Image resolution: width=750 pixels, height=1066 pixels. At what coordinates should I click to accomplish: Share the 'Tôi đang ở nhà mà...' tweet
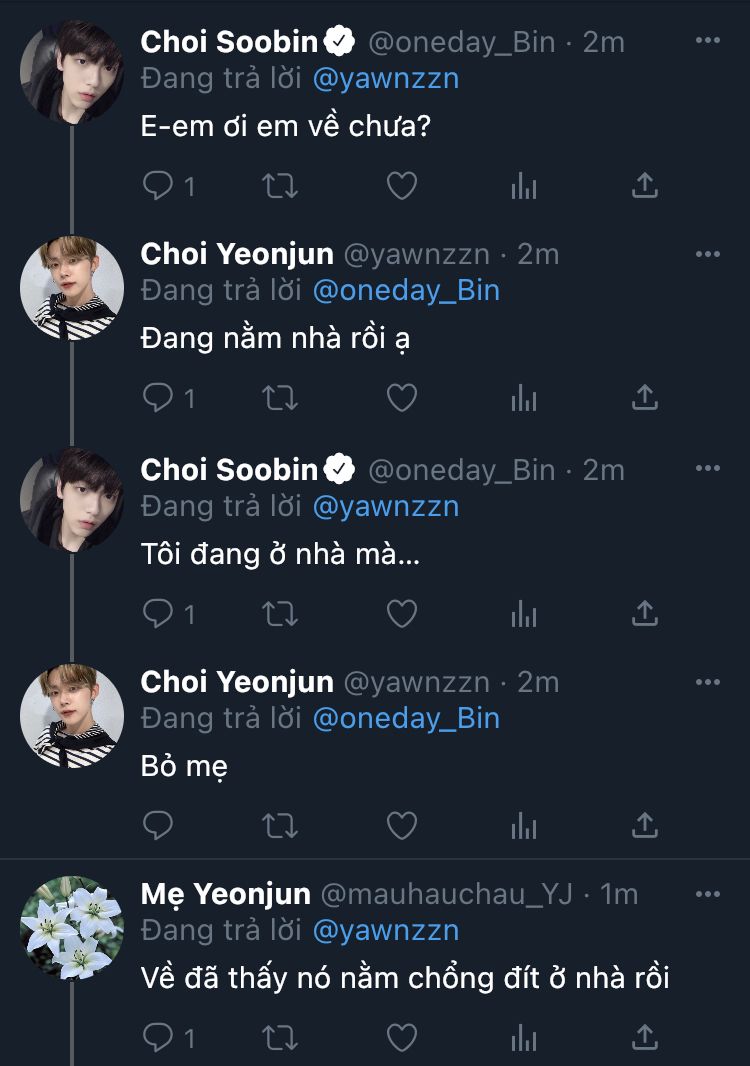(x=645, y=611)
